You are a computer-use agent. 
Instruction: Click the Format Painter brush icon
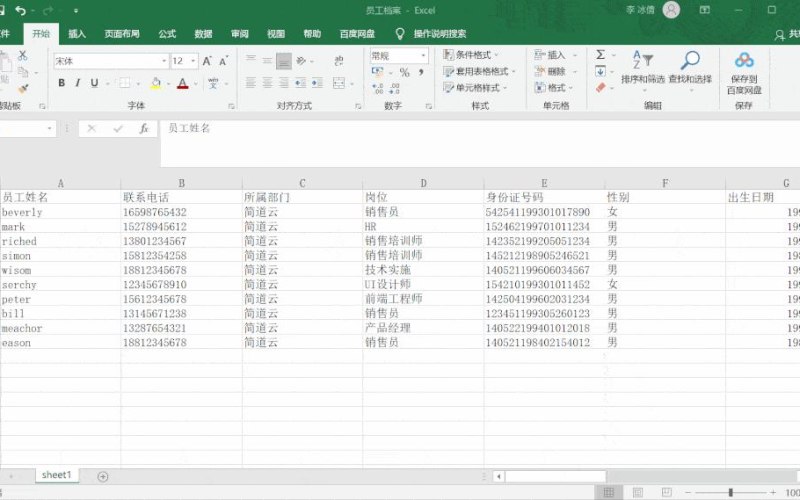[x=22, y=89]
